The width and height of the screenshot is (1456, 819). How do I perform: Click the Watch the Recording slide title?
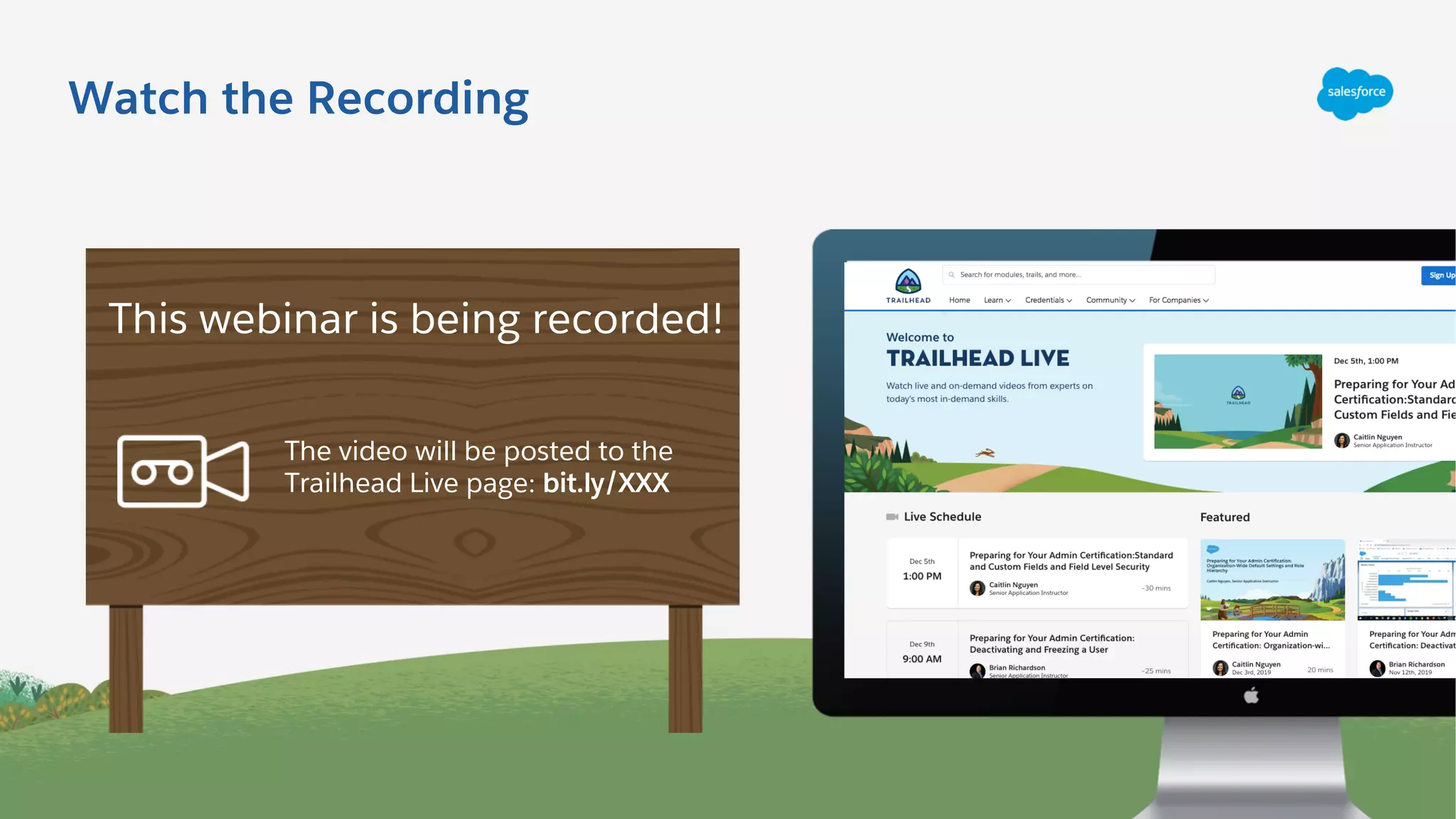coord(299,99)
